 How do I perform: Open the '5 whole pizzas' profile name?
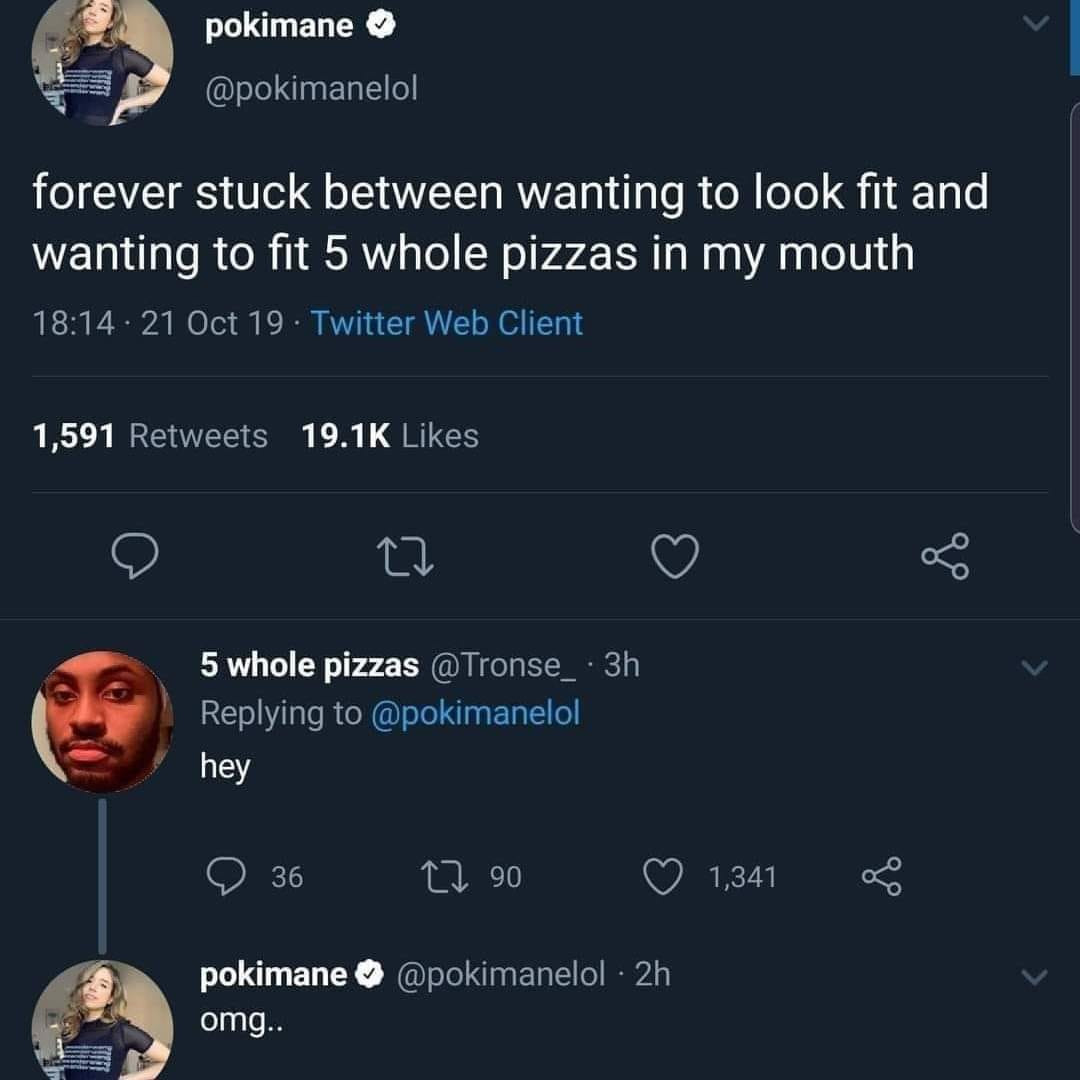coord(309,665)
